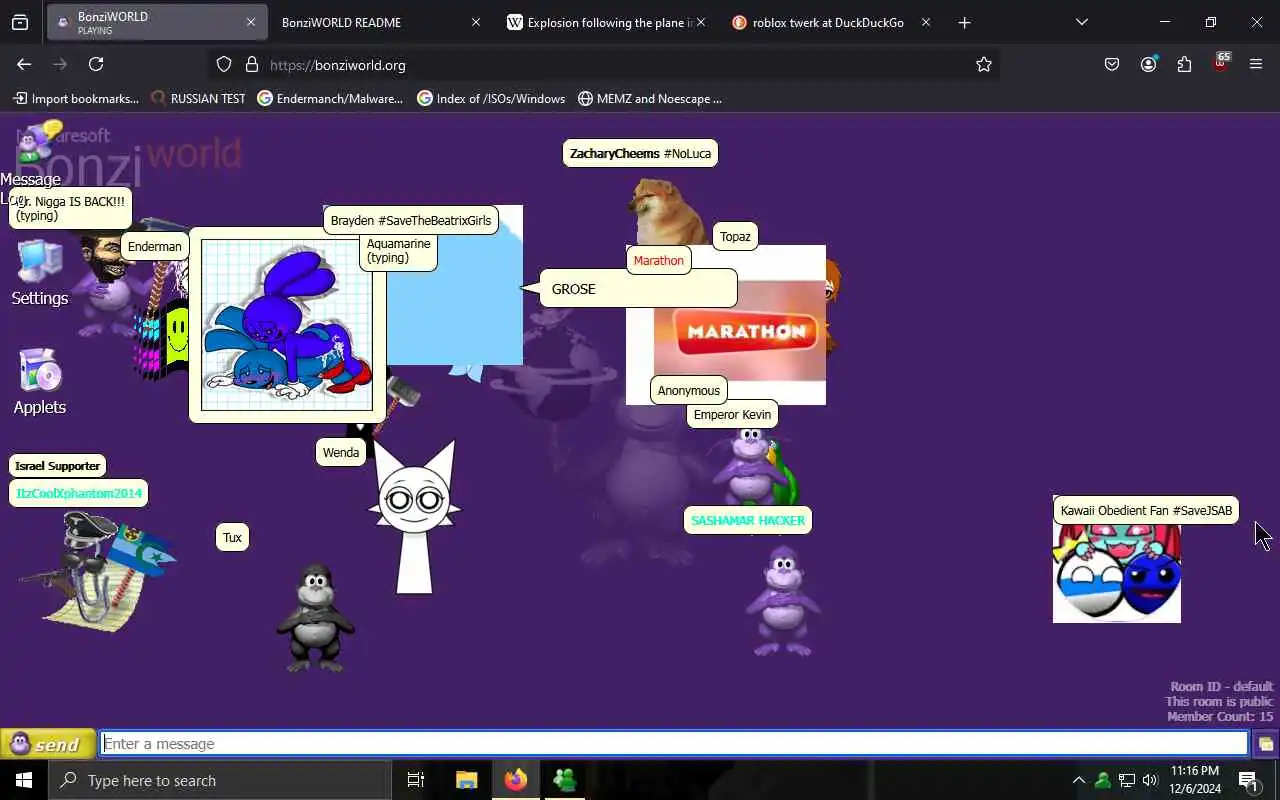The width and height of the screenshot is (1280, 800).
Task: Click the Topaz name tag
Action: pyautogui.click(x=735, y=237)
